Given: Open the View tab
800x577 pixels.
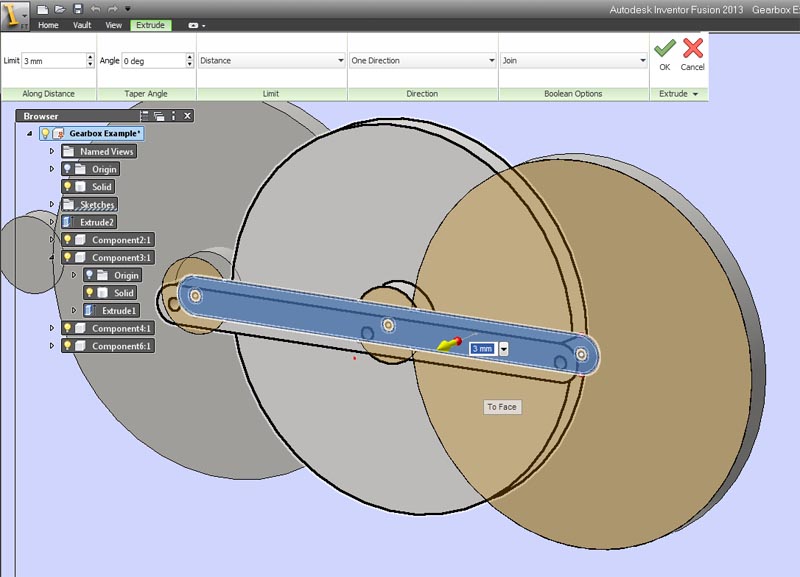Looking at the screenshot, I should (x=113, y=25).
